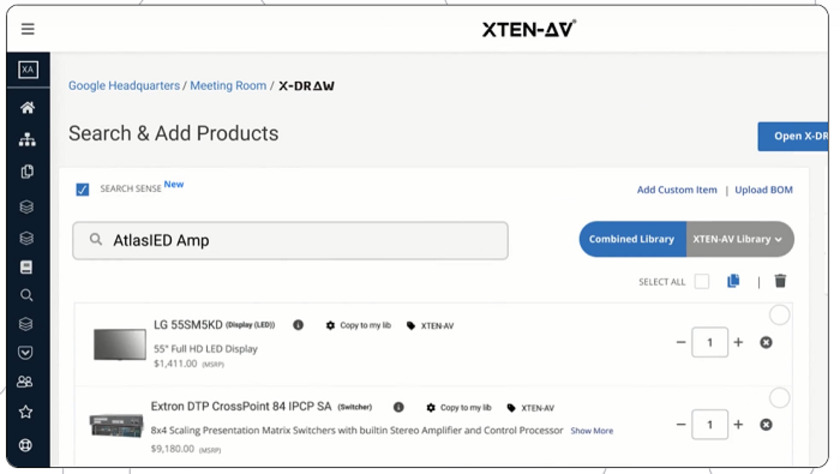840x474 pixels.
Task: Open the hierarchy/org chart sidebar icon
Action: coord(27,140)
